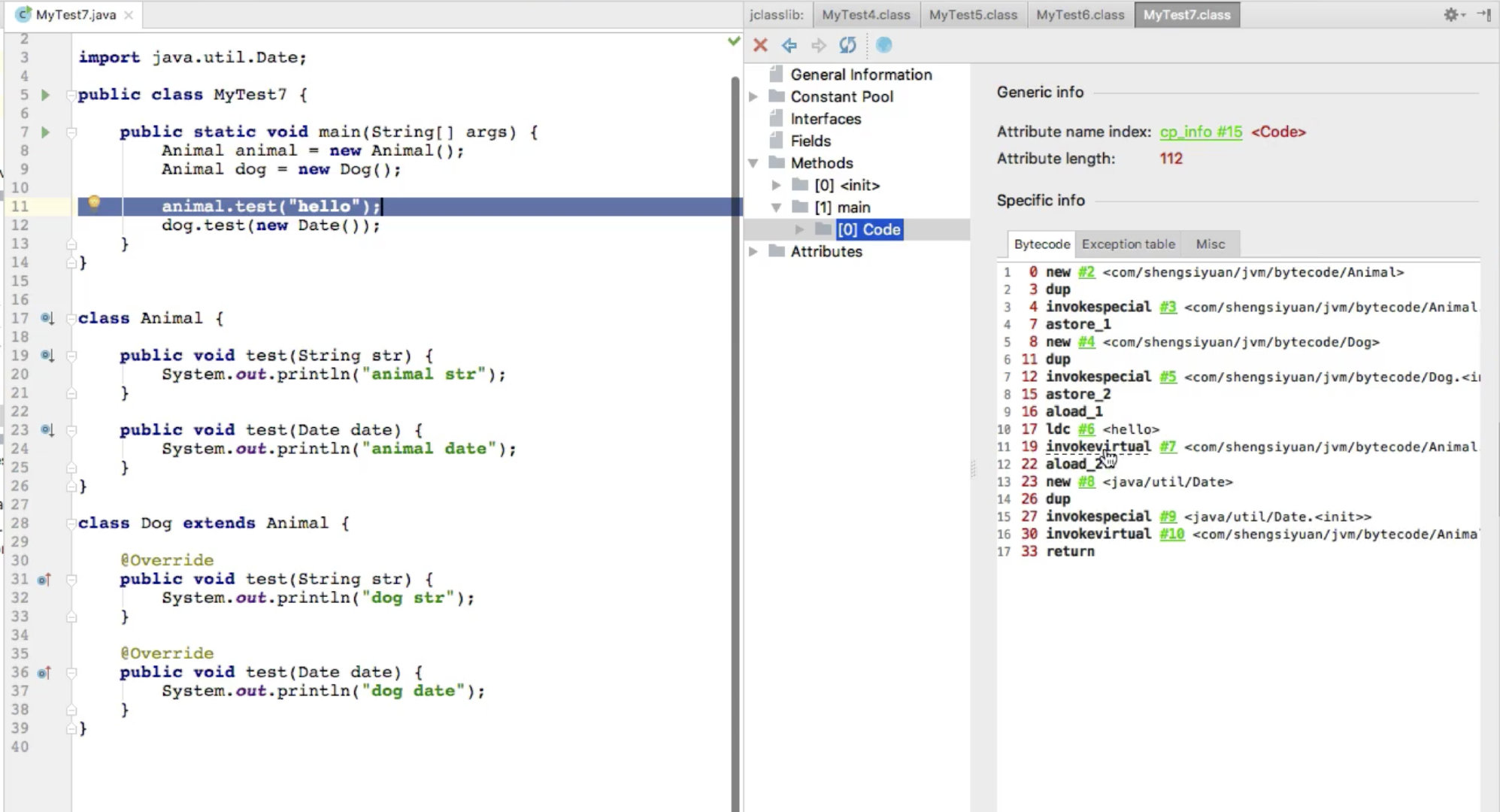Run main method from gutter arrow
The image size is (1500, 812).
[45, 132]
